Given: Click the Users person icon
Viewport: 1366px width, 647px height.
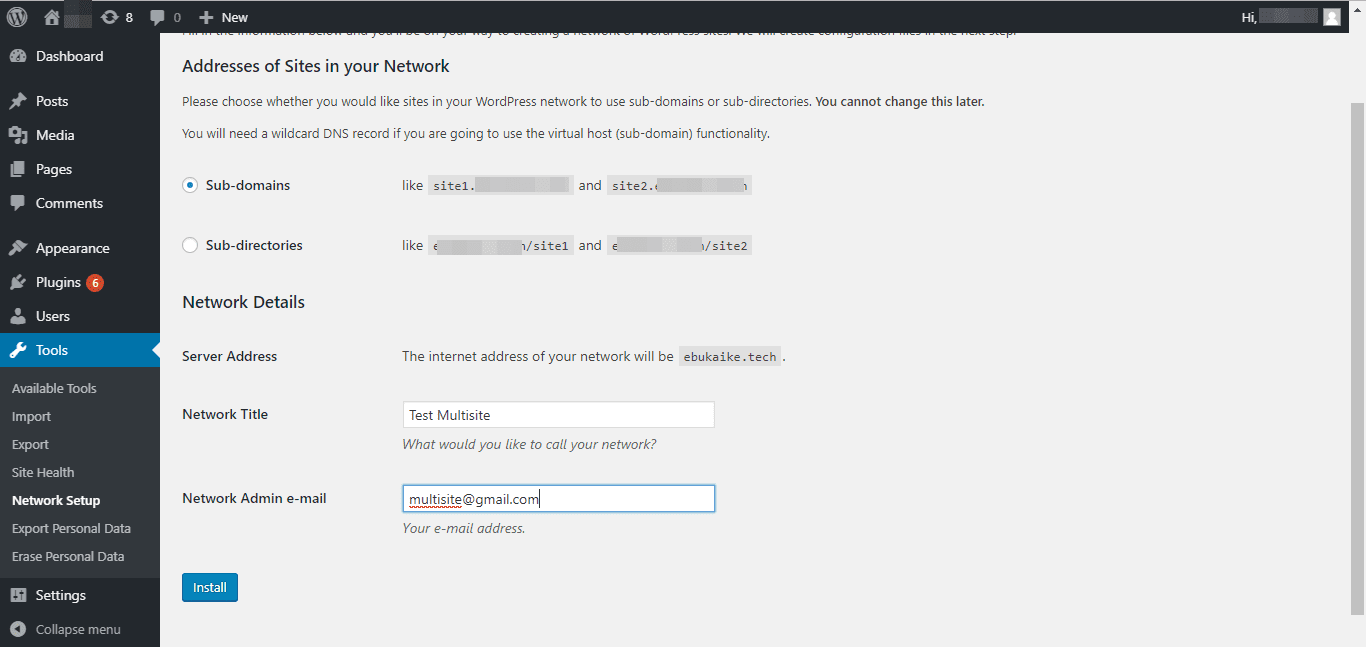Looking at the screenshot, I should 18,316.
